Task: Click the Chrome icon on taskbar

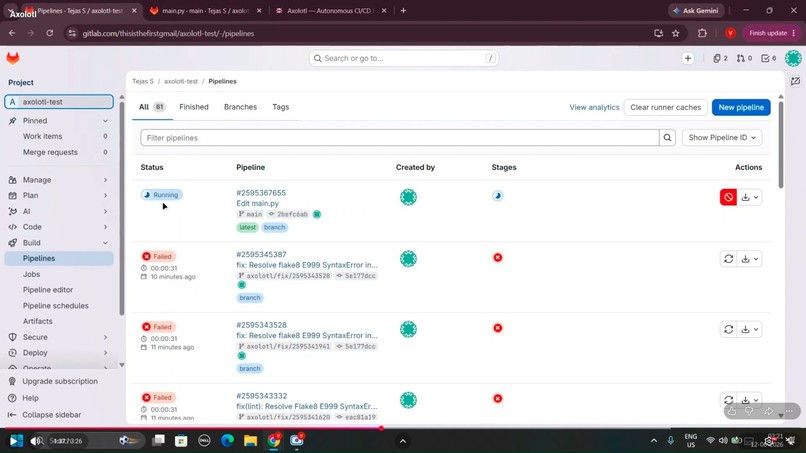Action: [x=274, y=440]
